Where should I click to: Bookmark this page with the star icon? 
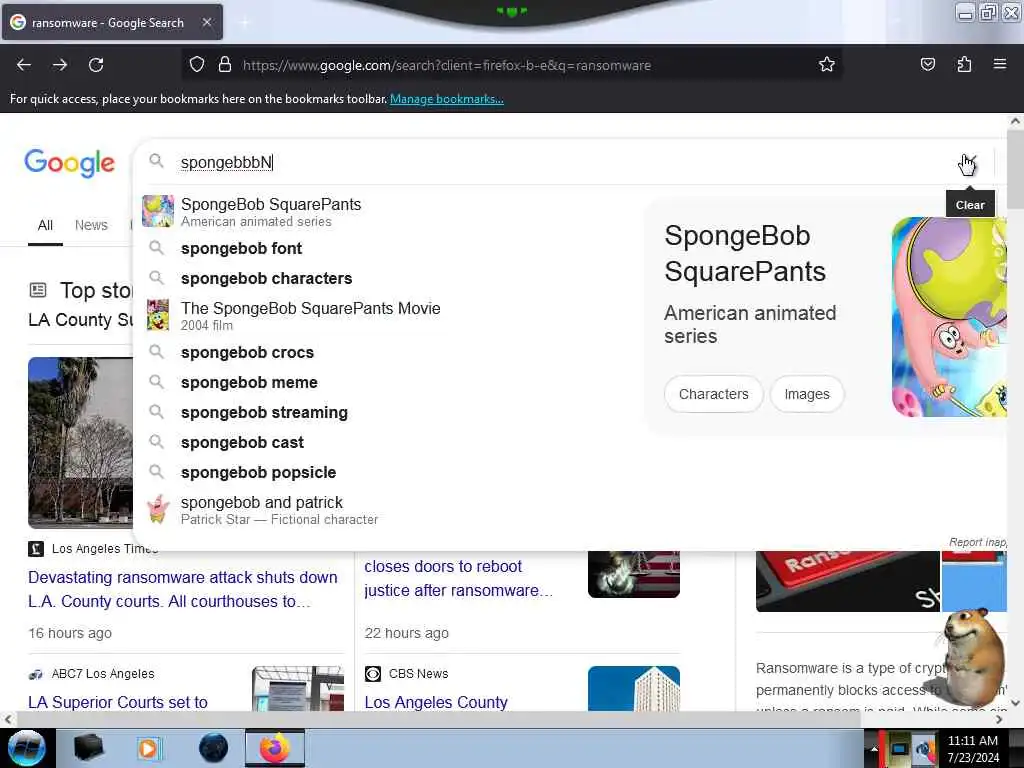pyautogui.click(x=827, y=64)
